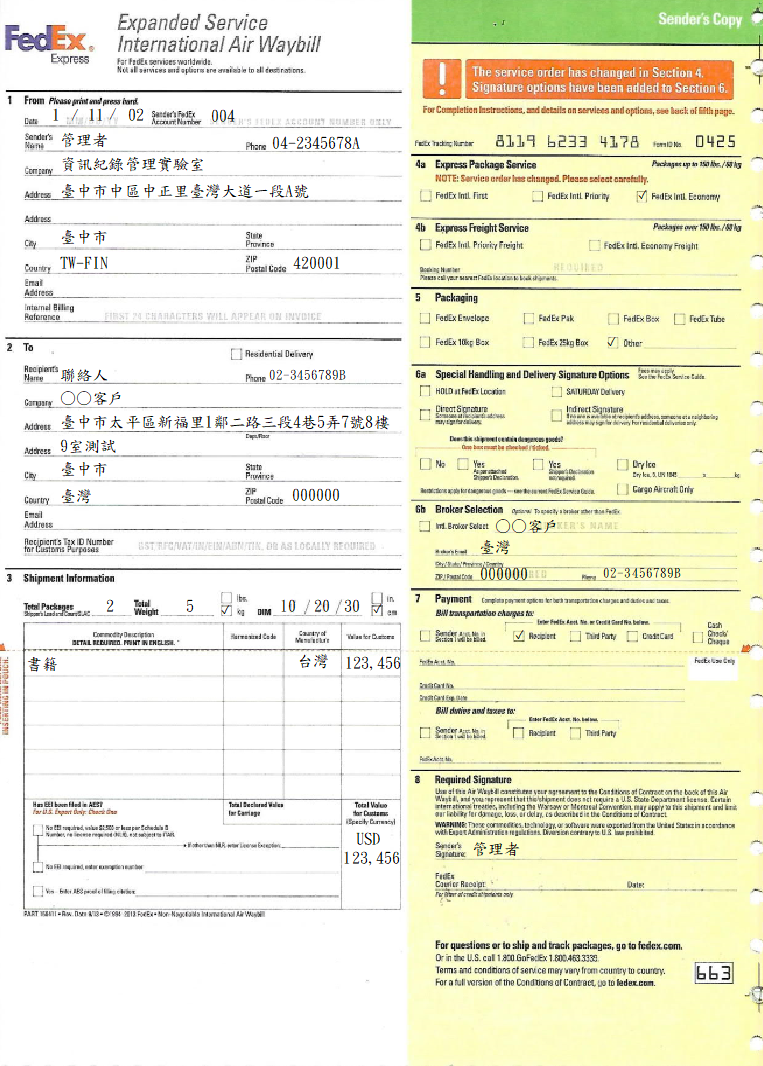The width and height of the screenshot is (763, 1066).
Task: Check the Dry Ice box
Action: [622, 464]
